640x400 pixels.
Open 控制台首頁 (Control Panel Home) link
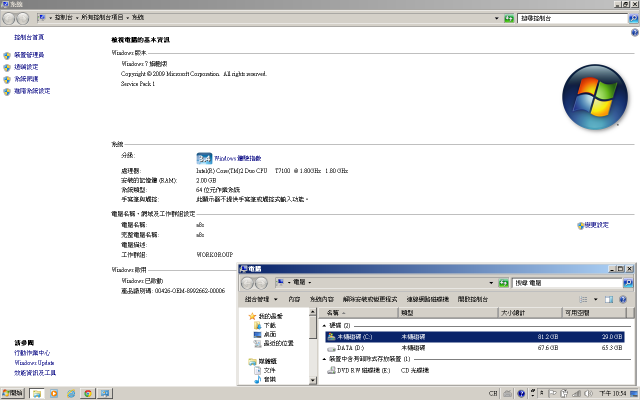(x=29, y=37)
